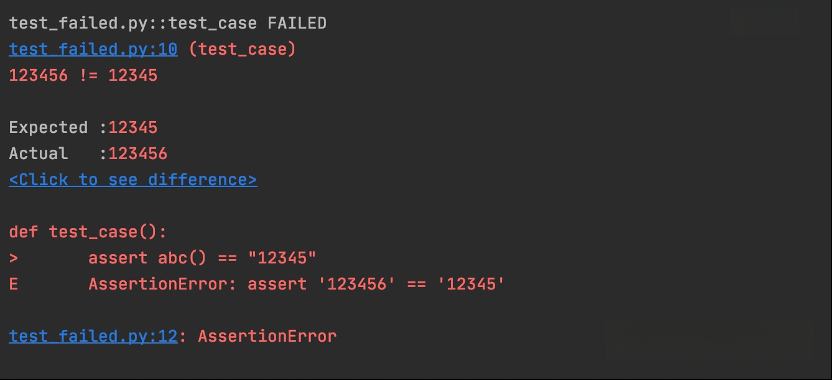The width and height of the screenshot is (832, 380).
Task: Click the 'Click to see difference' link
Action: click(133, 179)
